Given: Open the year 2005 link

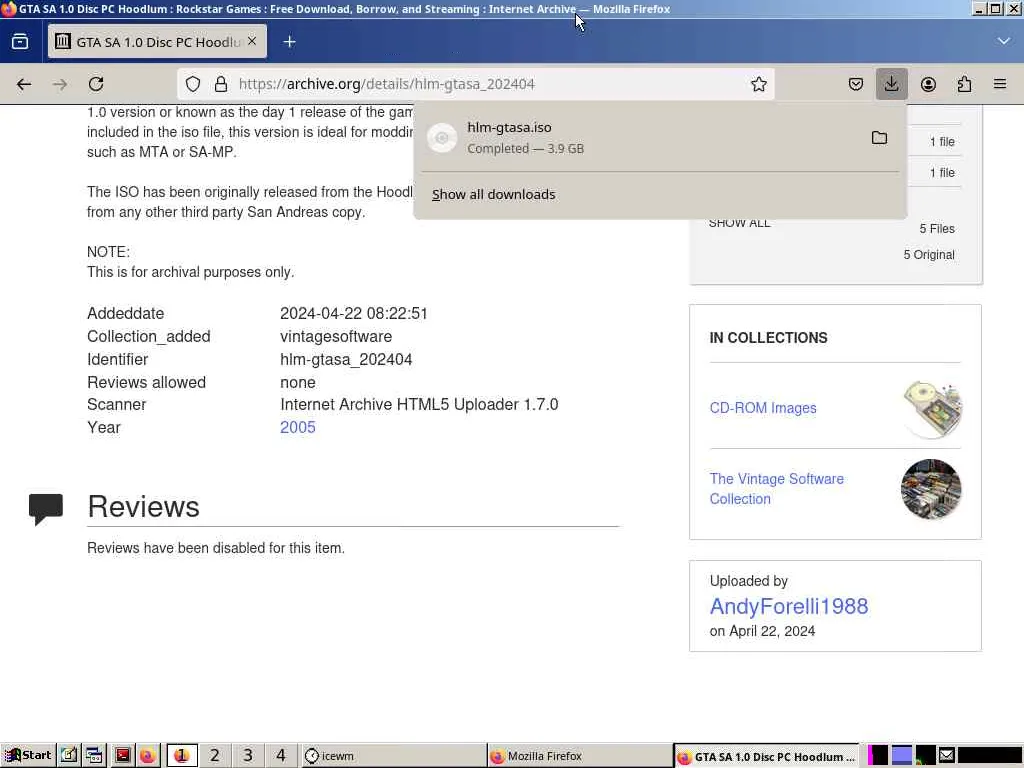Looking at the screenshot, I should click(298, 427).
